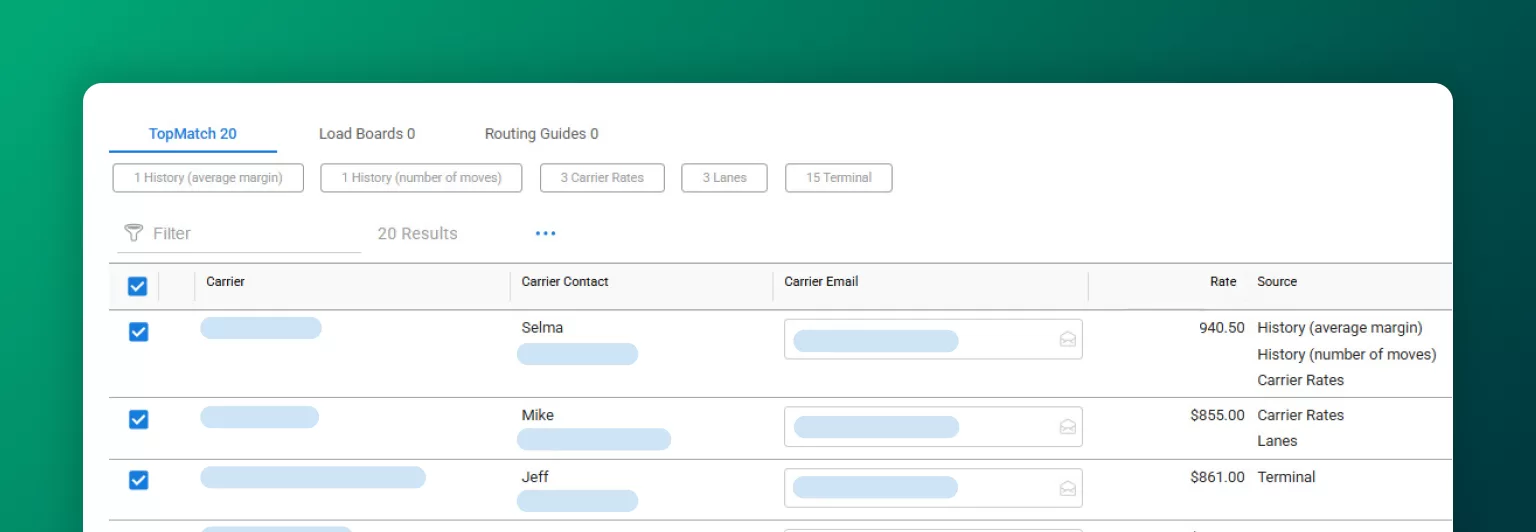Toggle the select-all header checkbox

pyautogui.click(x=138, y=287)
